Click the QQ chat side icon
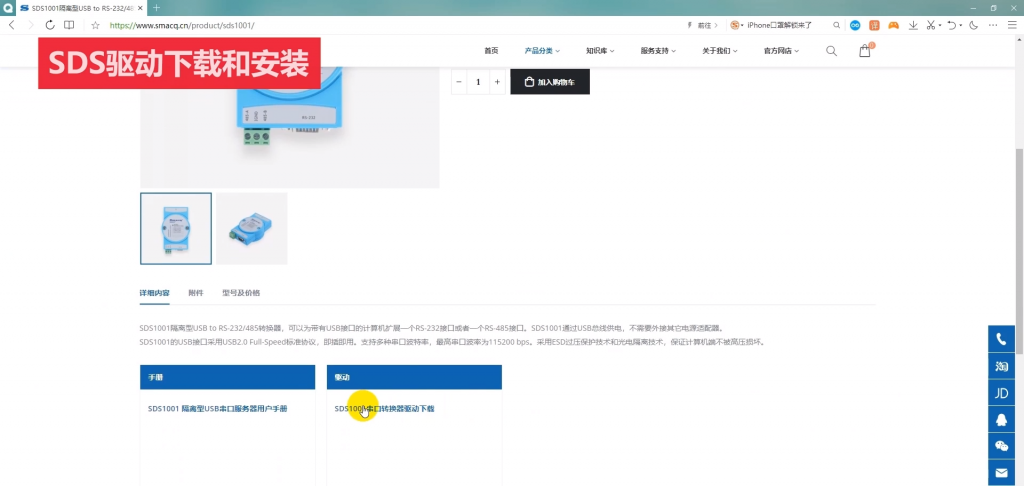 [x=1001, y=420]
